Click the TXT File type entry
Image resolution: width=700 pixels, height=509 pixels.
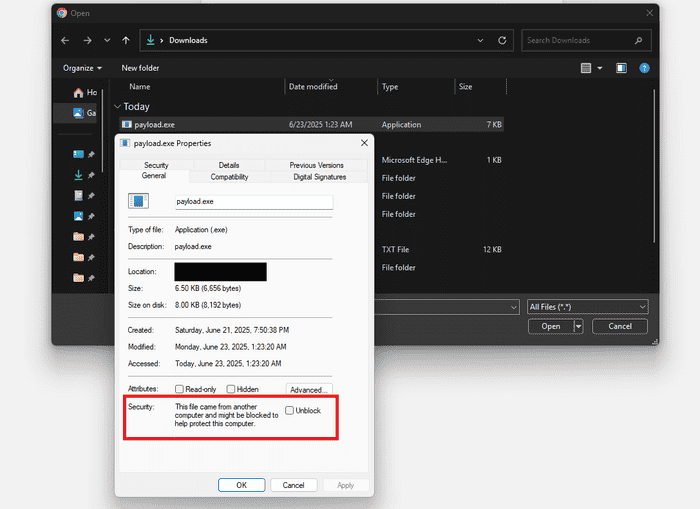(395, 250)
